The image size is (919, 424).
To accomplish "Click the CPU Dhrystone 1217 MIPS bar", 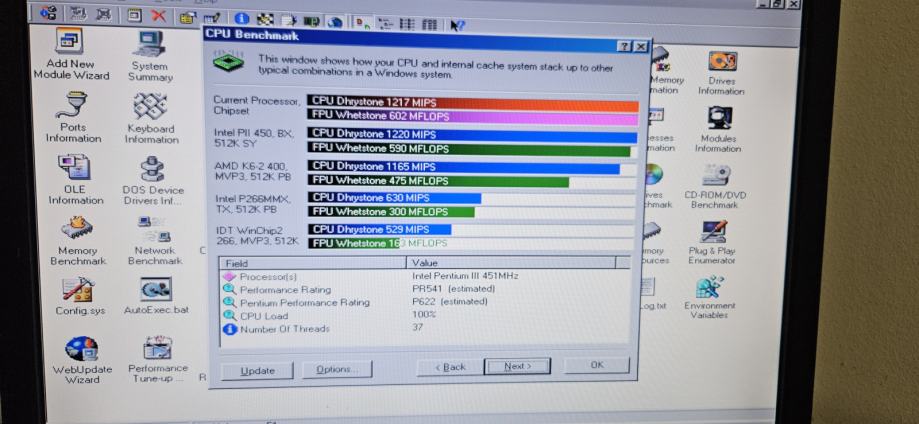I will click(473, 103).
